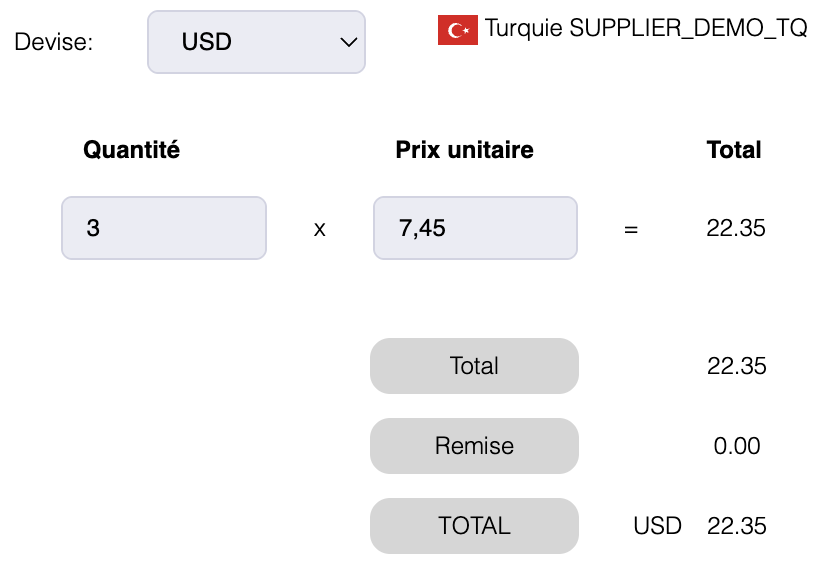This screenshot has width=828, height=572.
Task: Open the USD currency dropdown
Action: click(256, 42)
